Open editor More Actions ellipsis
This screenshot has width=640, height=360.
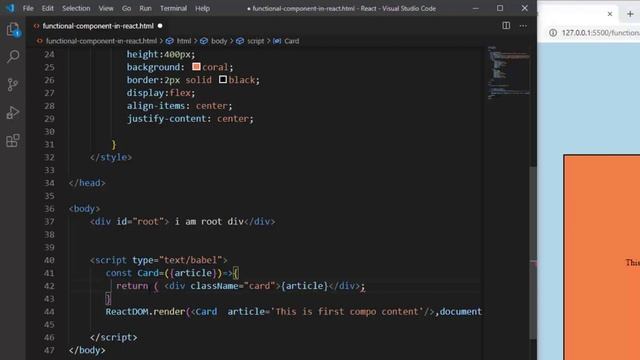pyautogui.click(x=523, y=26)
